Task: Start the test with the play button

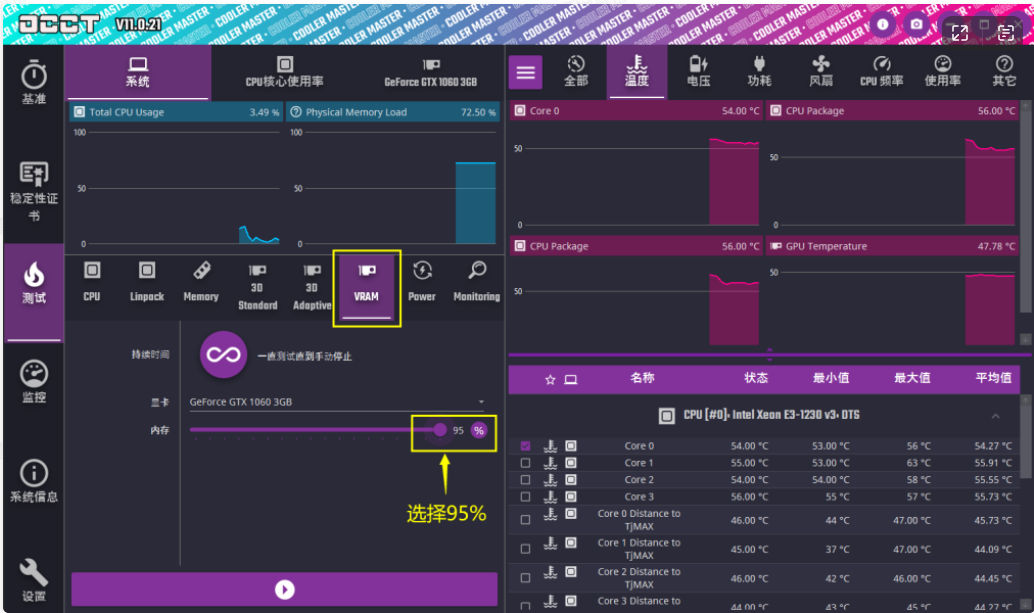Action: point(284,589)
